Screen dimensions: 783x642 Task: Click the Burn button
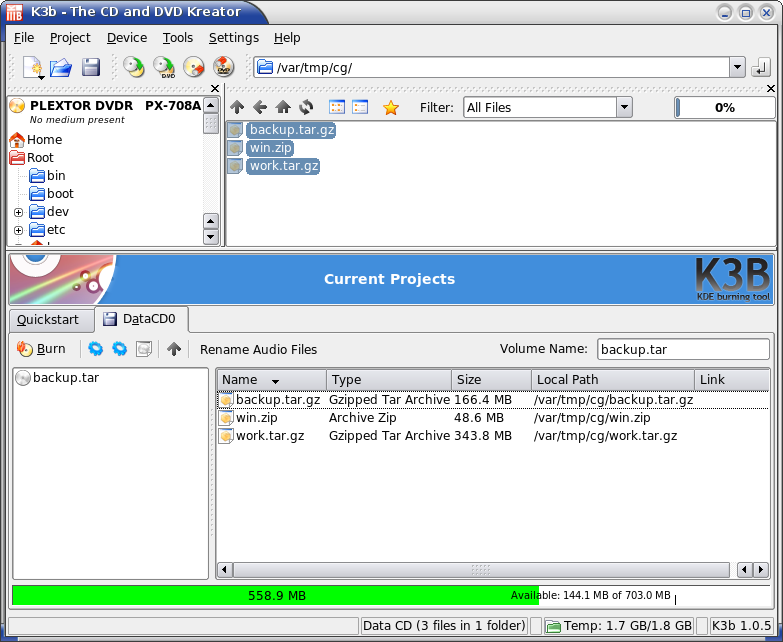click(x=41, y=348)
